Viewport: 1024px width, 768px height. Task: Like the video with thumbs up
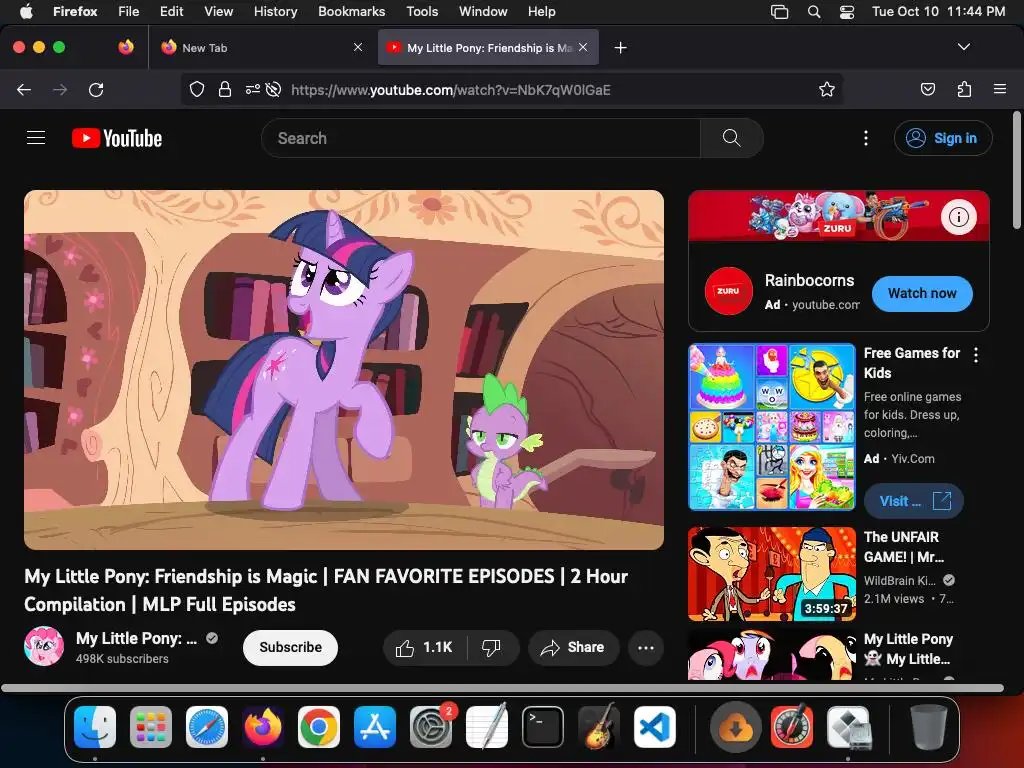[424, 647]
